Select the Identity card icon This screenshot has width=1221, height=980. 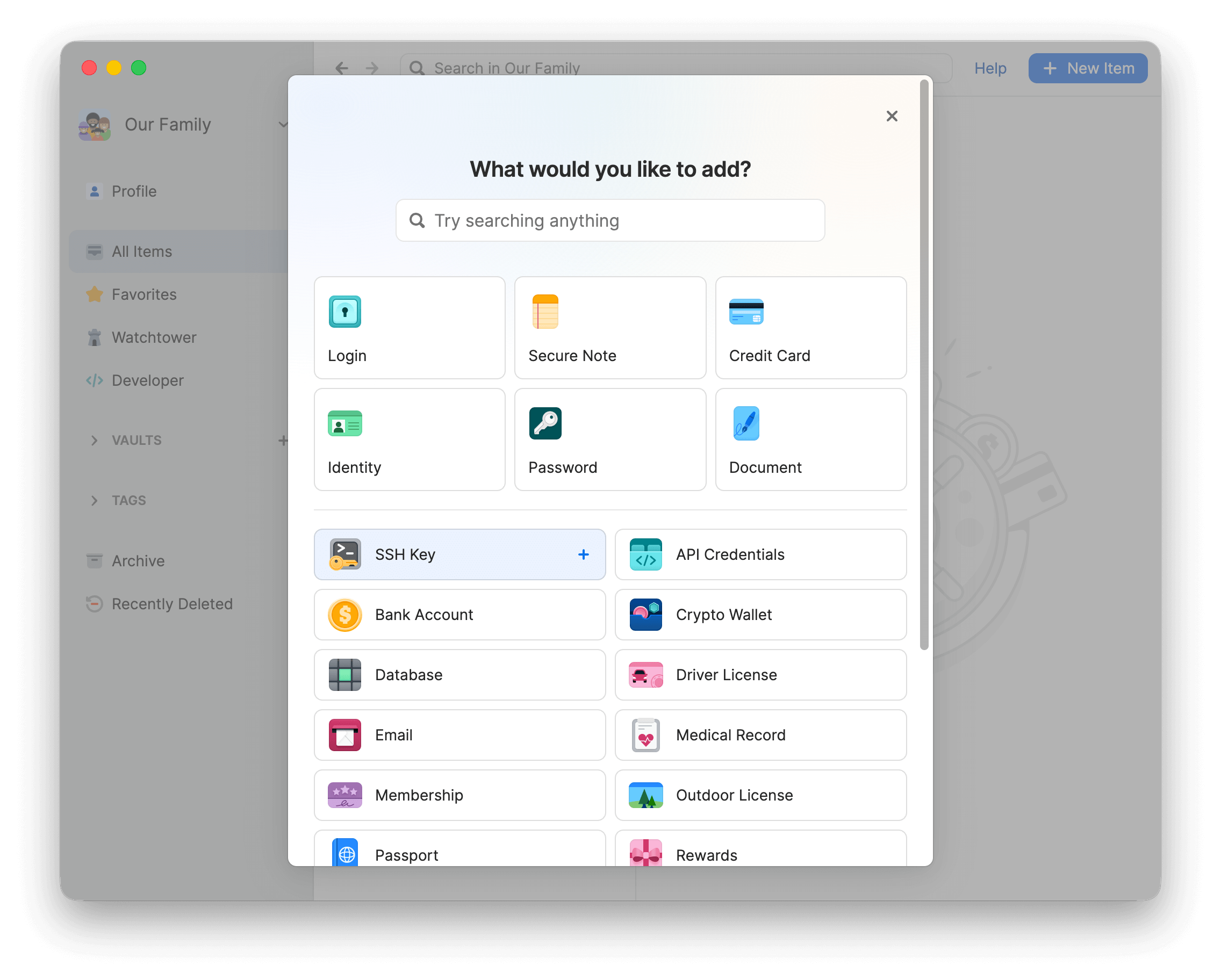click(x=344, y=423)
